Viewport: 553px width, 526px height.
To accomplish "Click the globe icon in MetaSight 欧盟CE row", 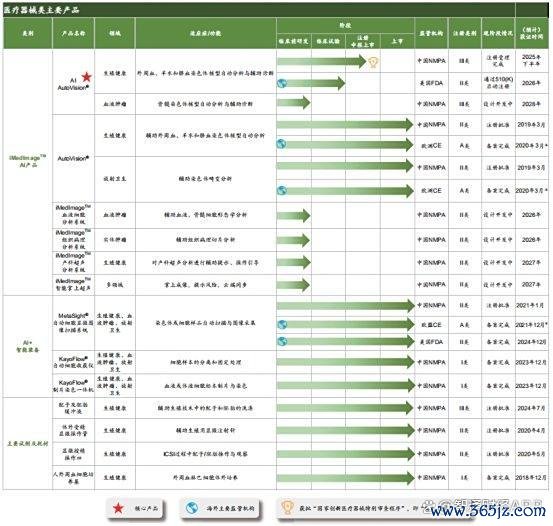I will (282, 324).
